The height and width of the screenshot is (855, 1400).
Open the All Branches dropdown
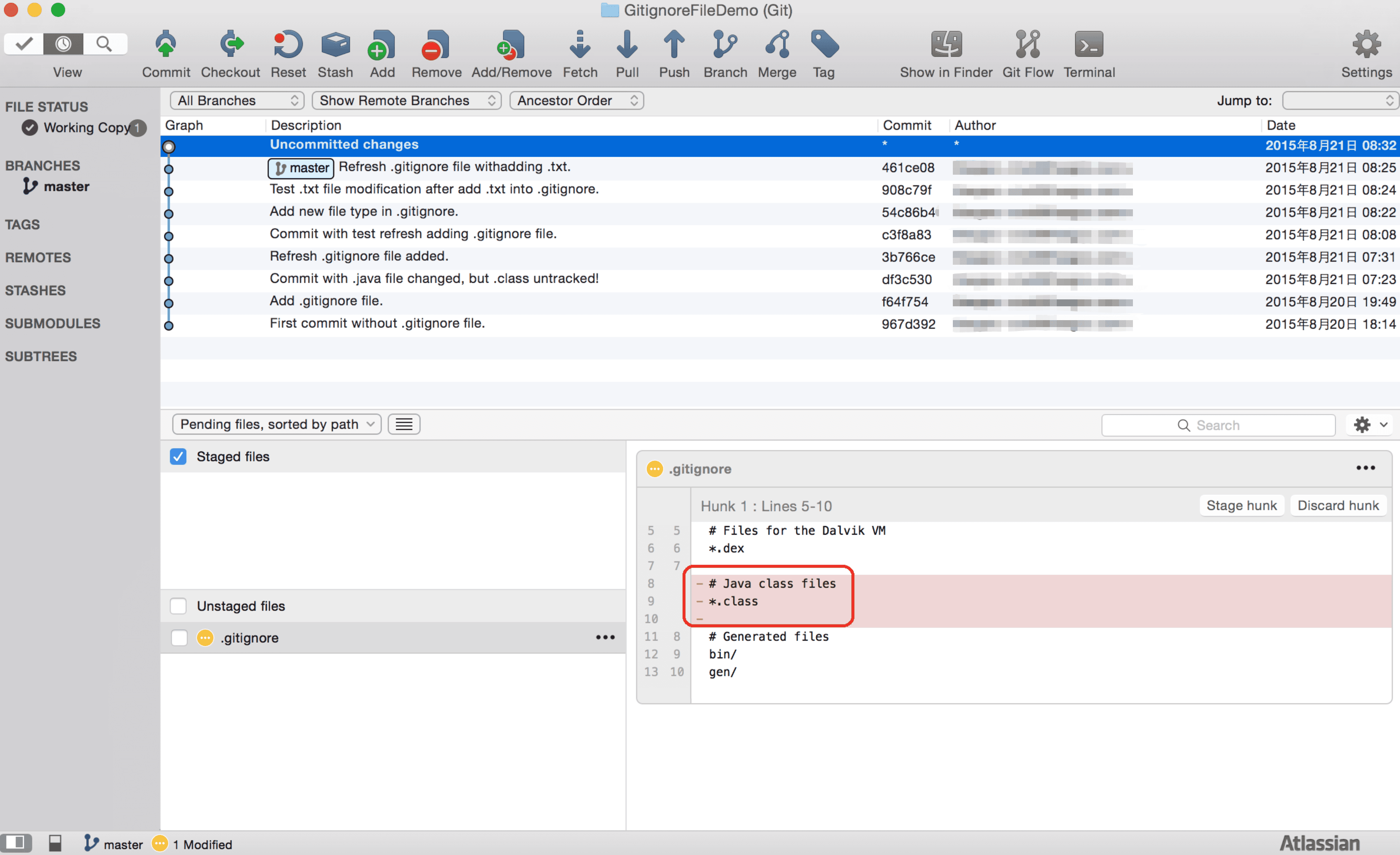click(237, 100)
